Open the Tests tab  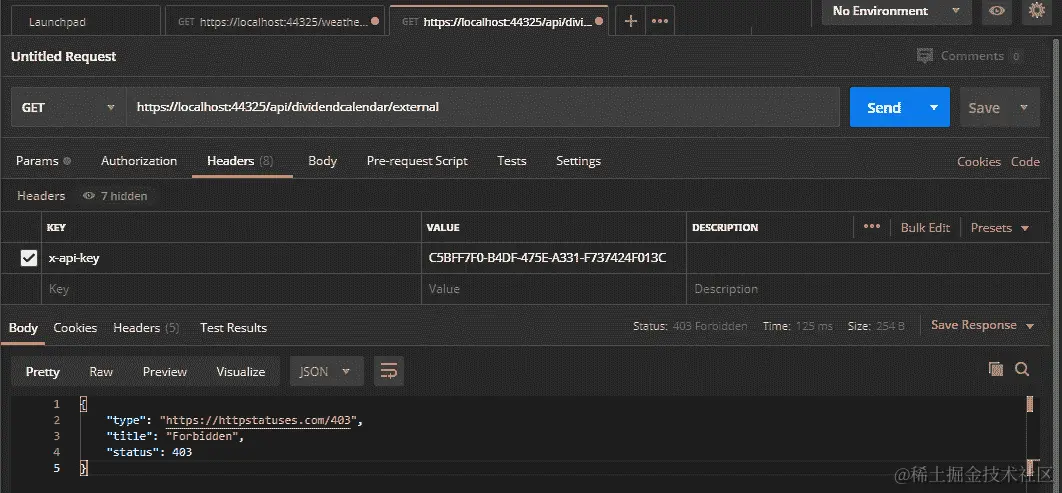(511, 161)
